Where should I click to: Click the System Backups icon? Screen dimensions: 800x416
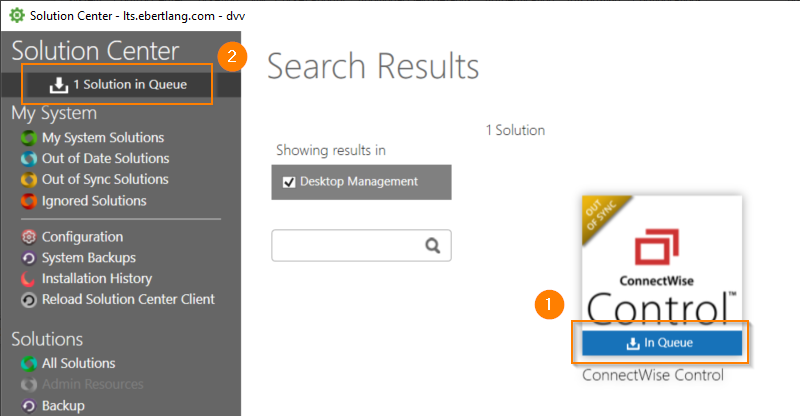point(28,258)
